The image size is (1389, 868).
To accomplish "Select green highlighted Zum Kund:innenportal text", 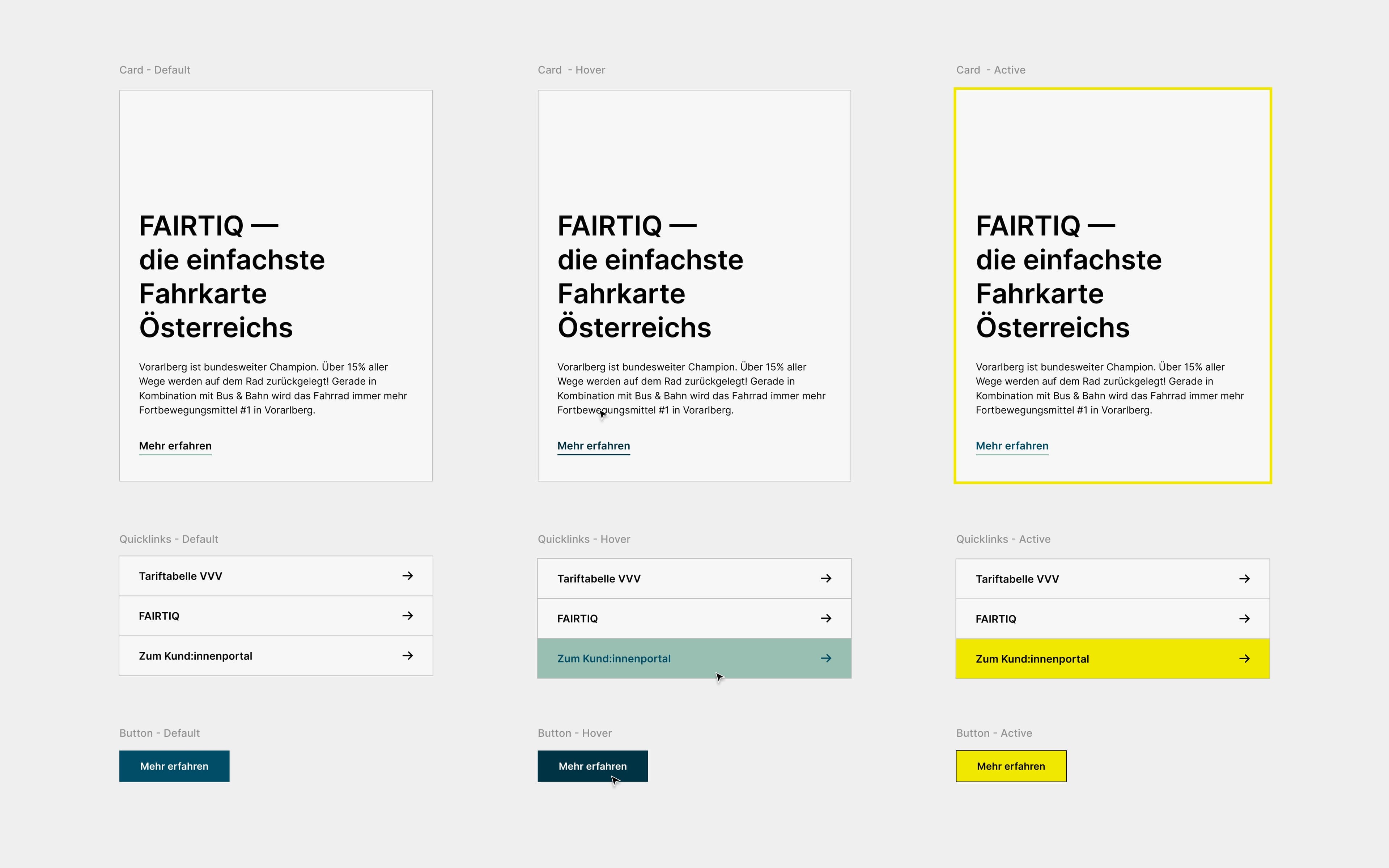I will (613, 659).
